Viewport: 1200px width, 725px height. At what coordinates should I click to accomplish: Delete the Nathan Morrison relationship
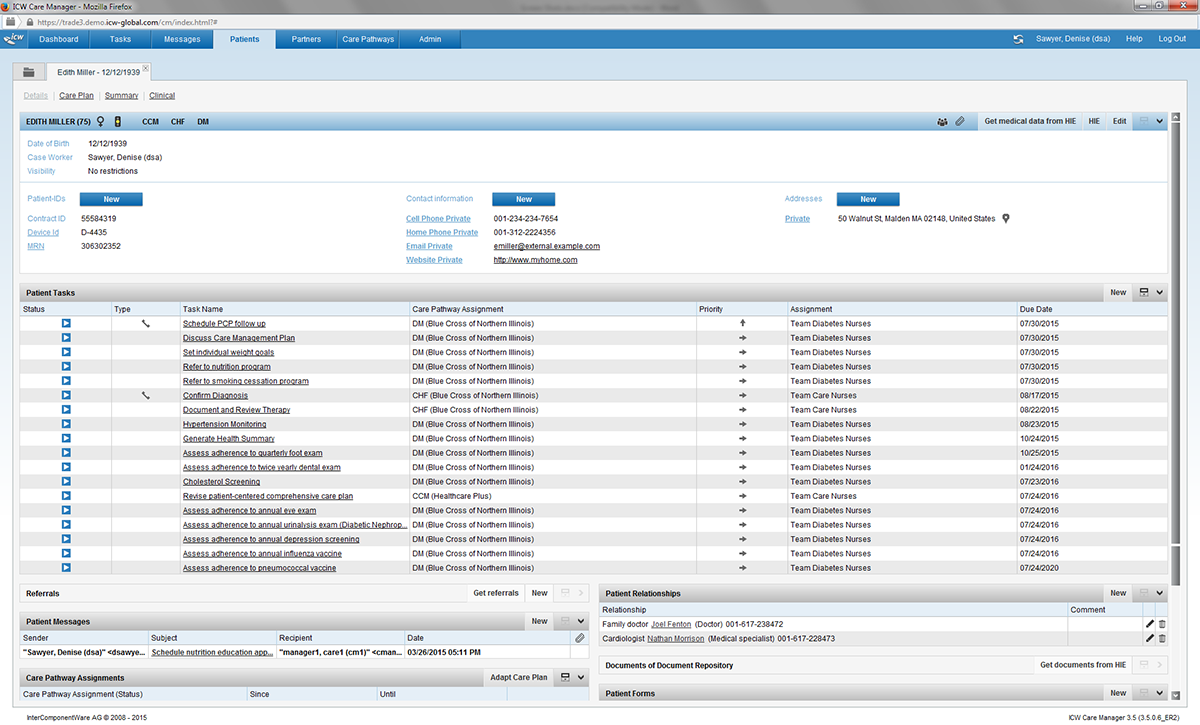(x=1162, y=638)
